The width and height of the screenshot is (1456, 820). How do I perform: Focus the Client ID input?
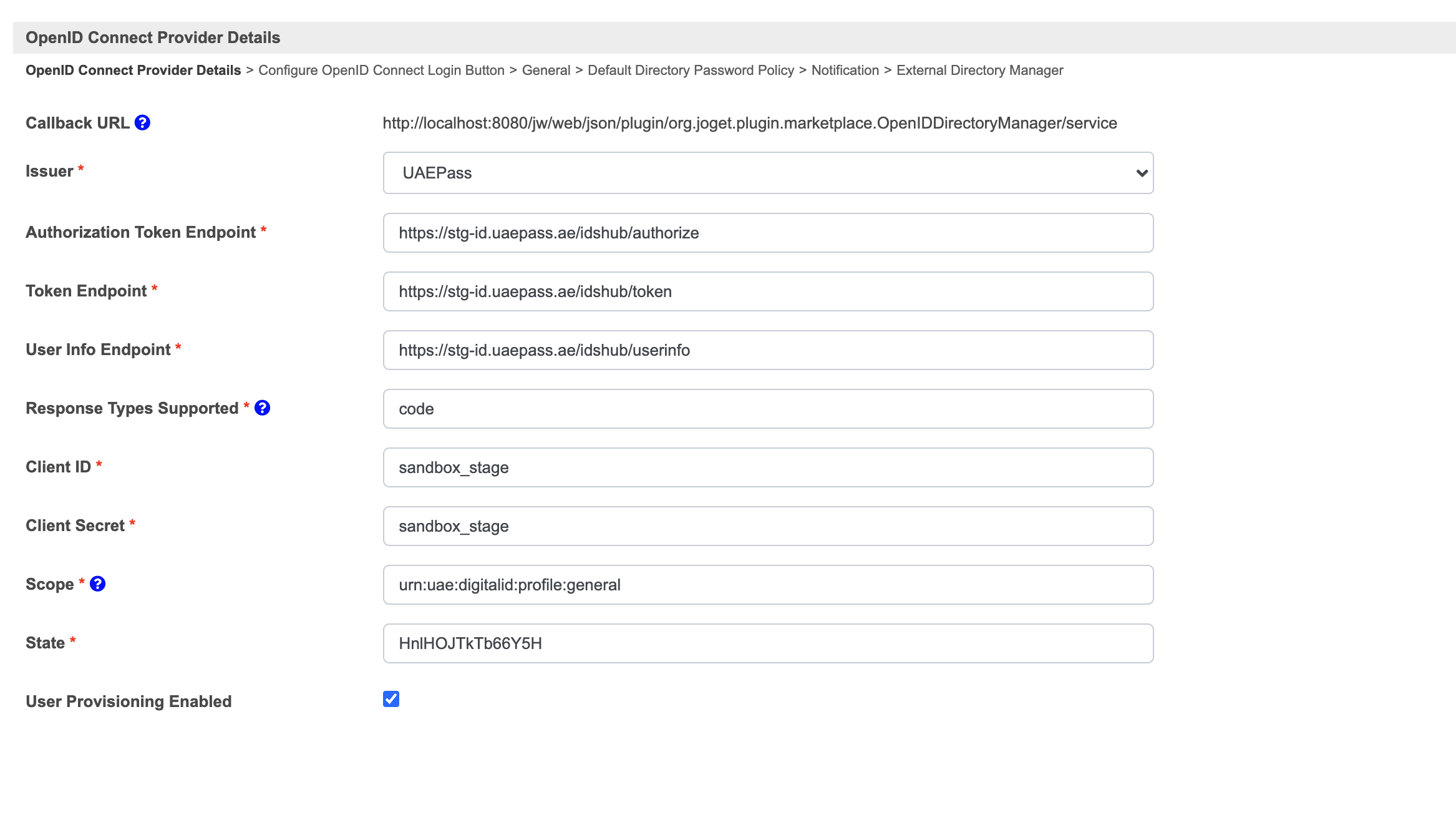768,467
